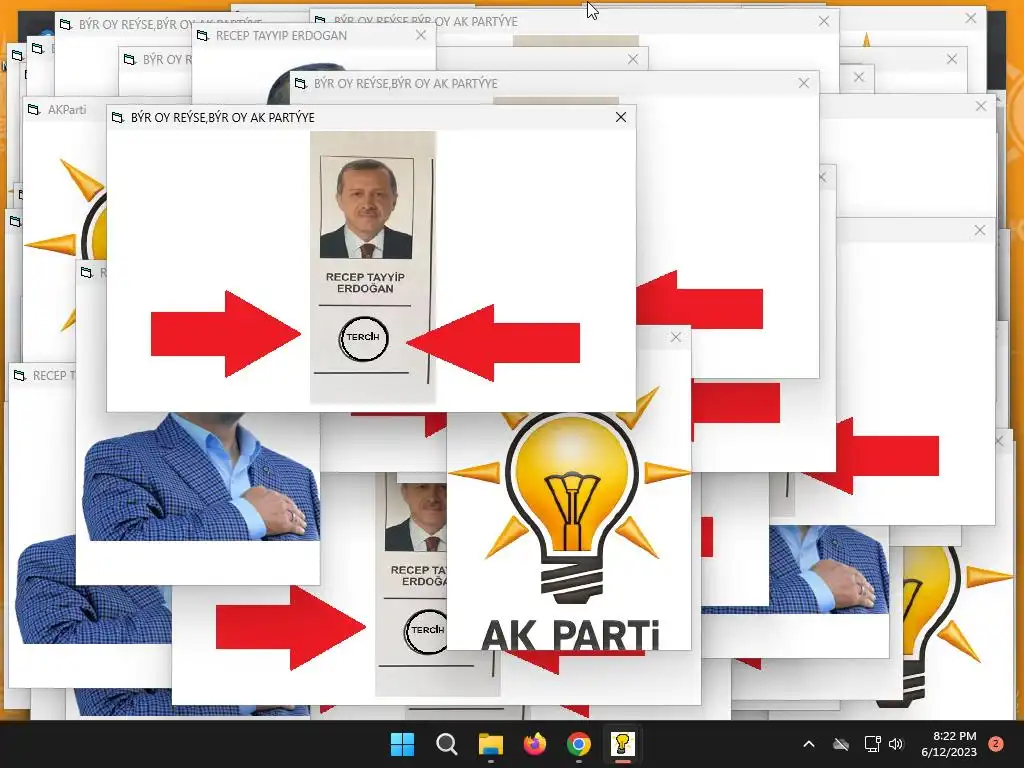Click the AK PARTİ wordmark text

[570, 634]
